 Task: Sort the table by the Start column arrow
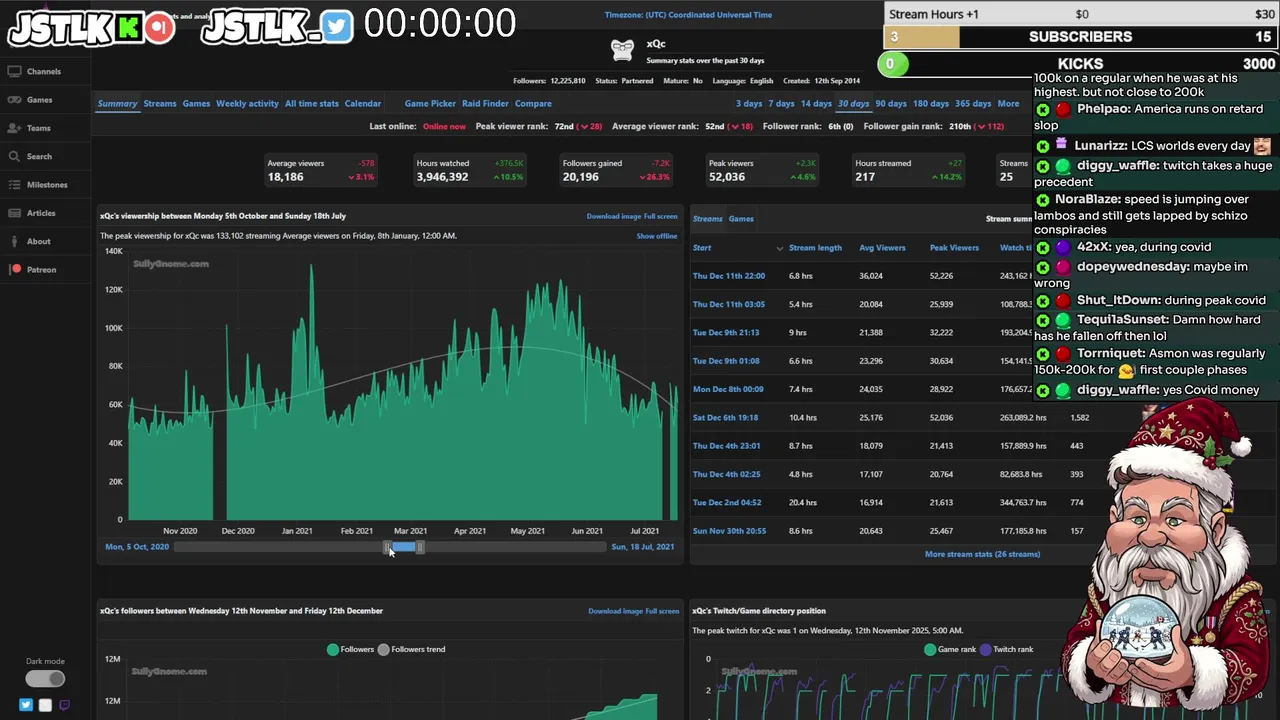(779, 248)
